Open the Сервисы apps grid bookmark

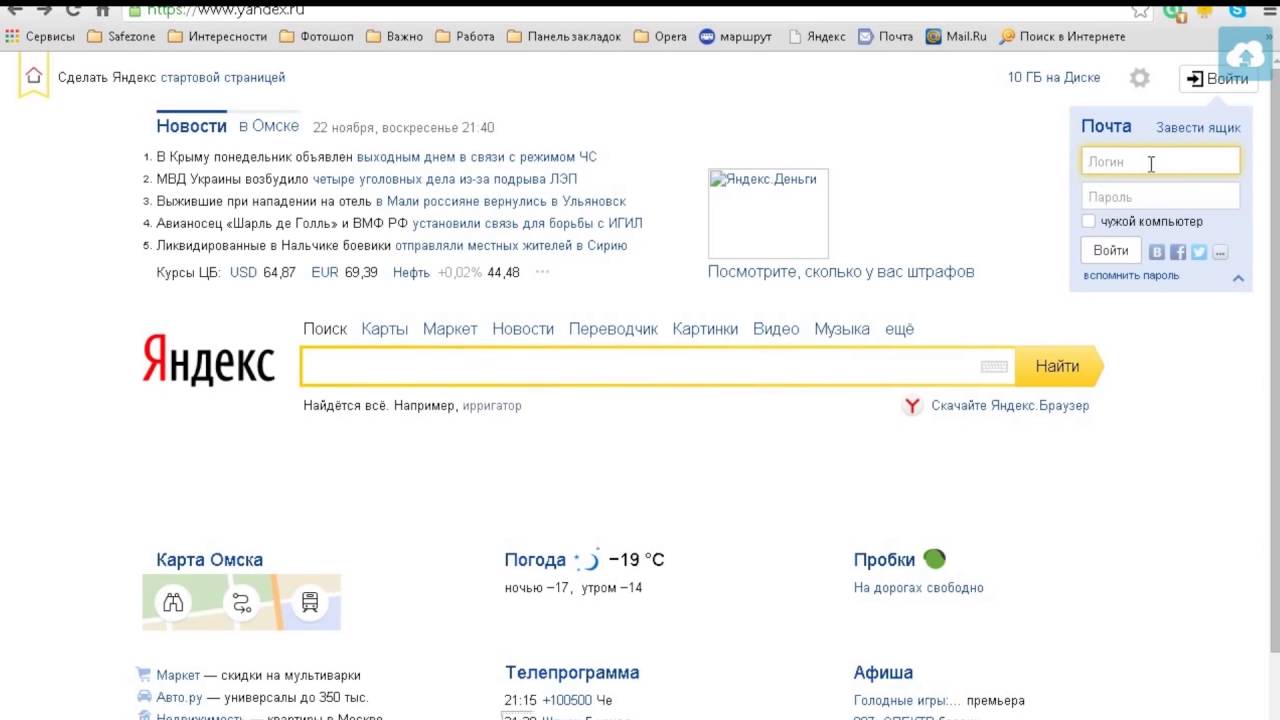click(40, 36)
